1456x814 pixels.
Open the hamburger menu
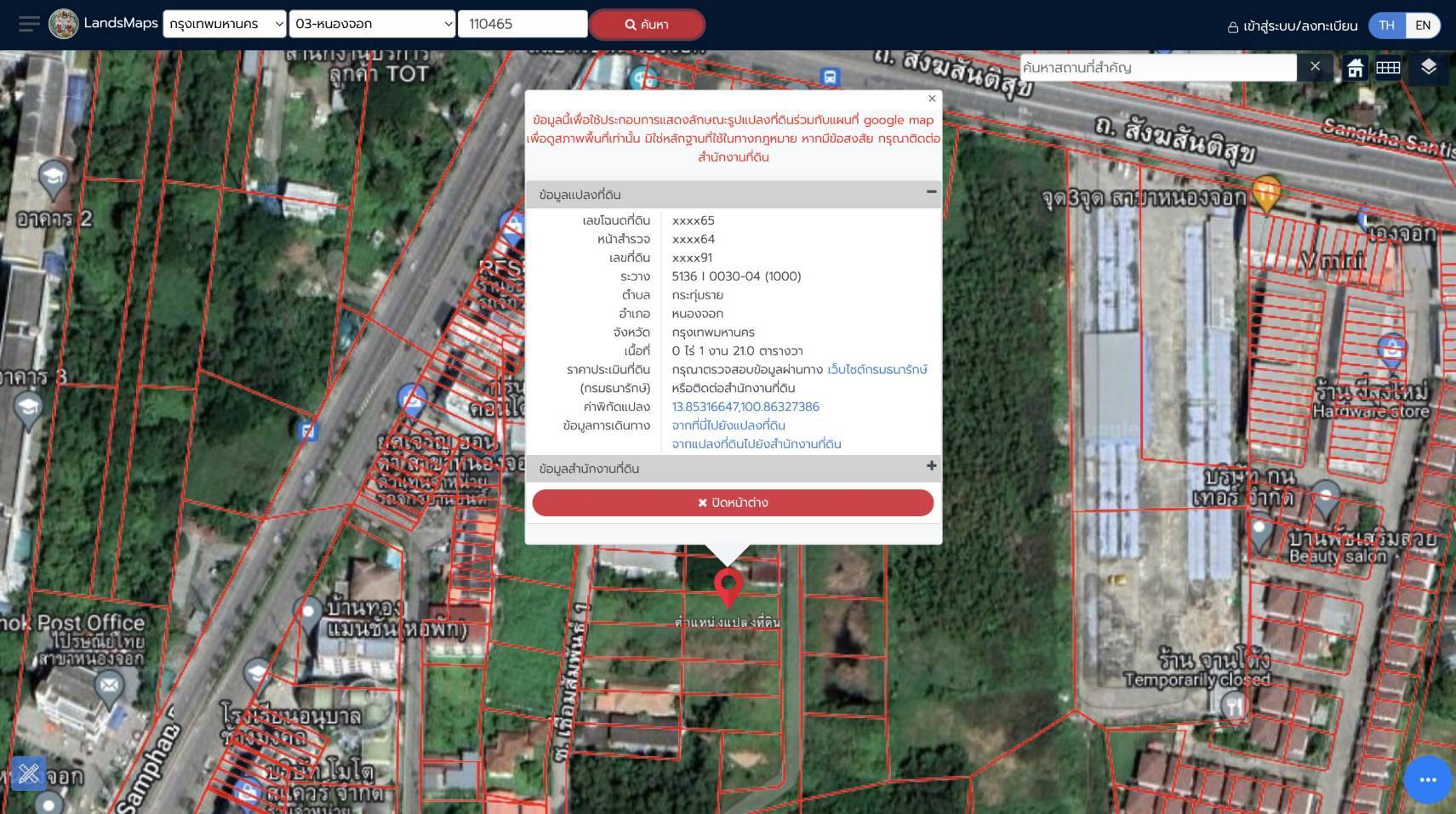click(29, 24)
